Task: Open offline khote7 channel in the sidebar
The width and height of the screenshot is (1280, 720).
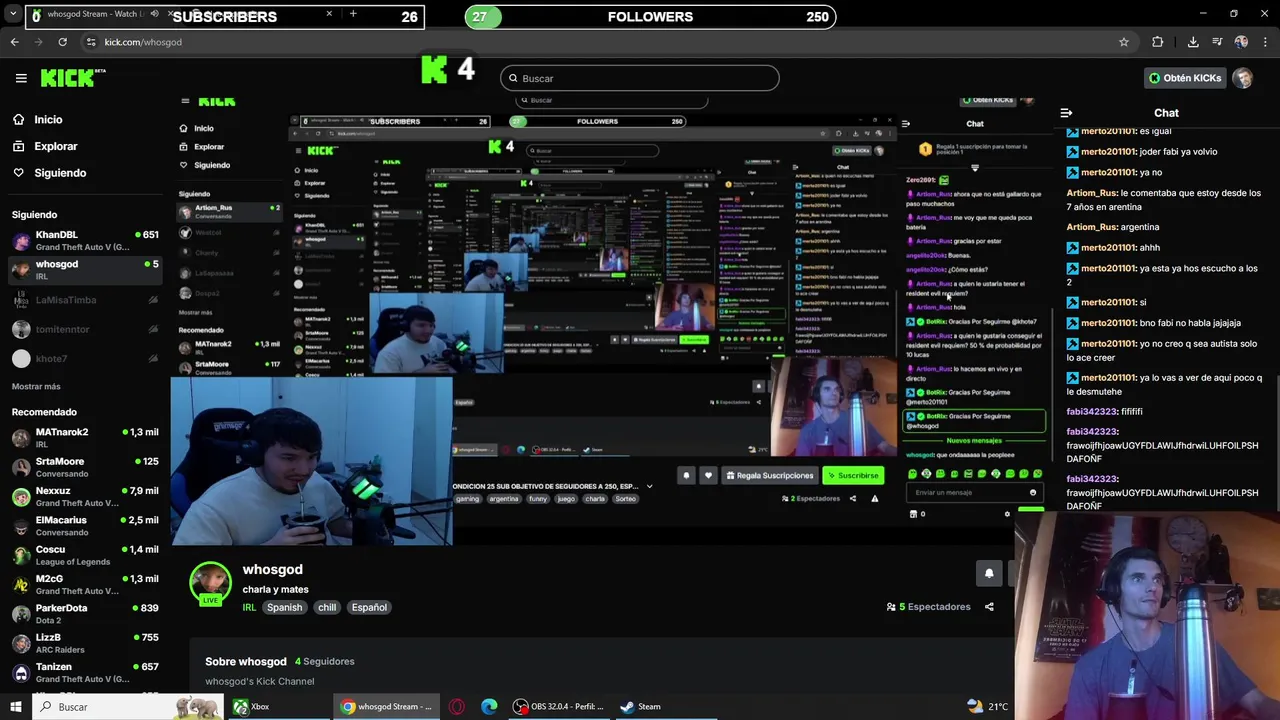Action: point(85,358)
